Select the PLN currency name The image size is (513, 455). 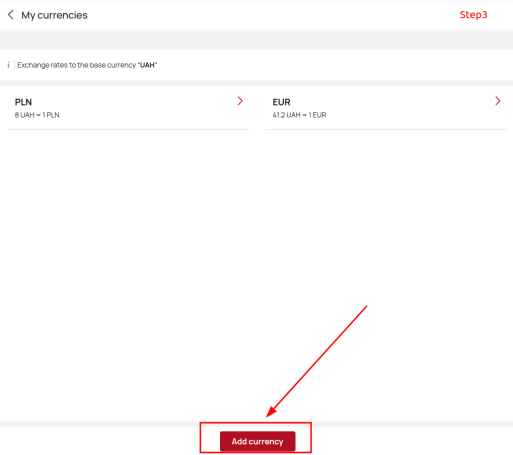pyautogui.click(x=23, y=102)
